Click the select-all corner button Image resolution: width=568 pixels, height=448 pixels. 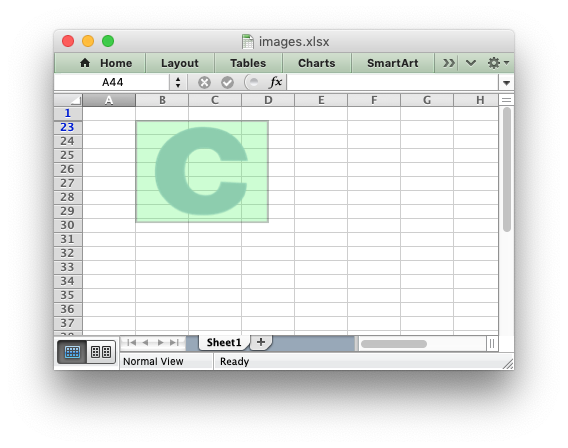pyautogui.click(x=68, y=100)
